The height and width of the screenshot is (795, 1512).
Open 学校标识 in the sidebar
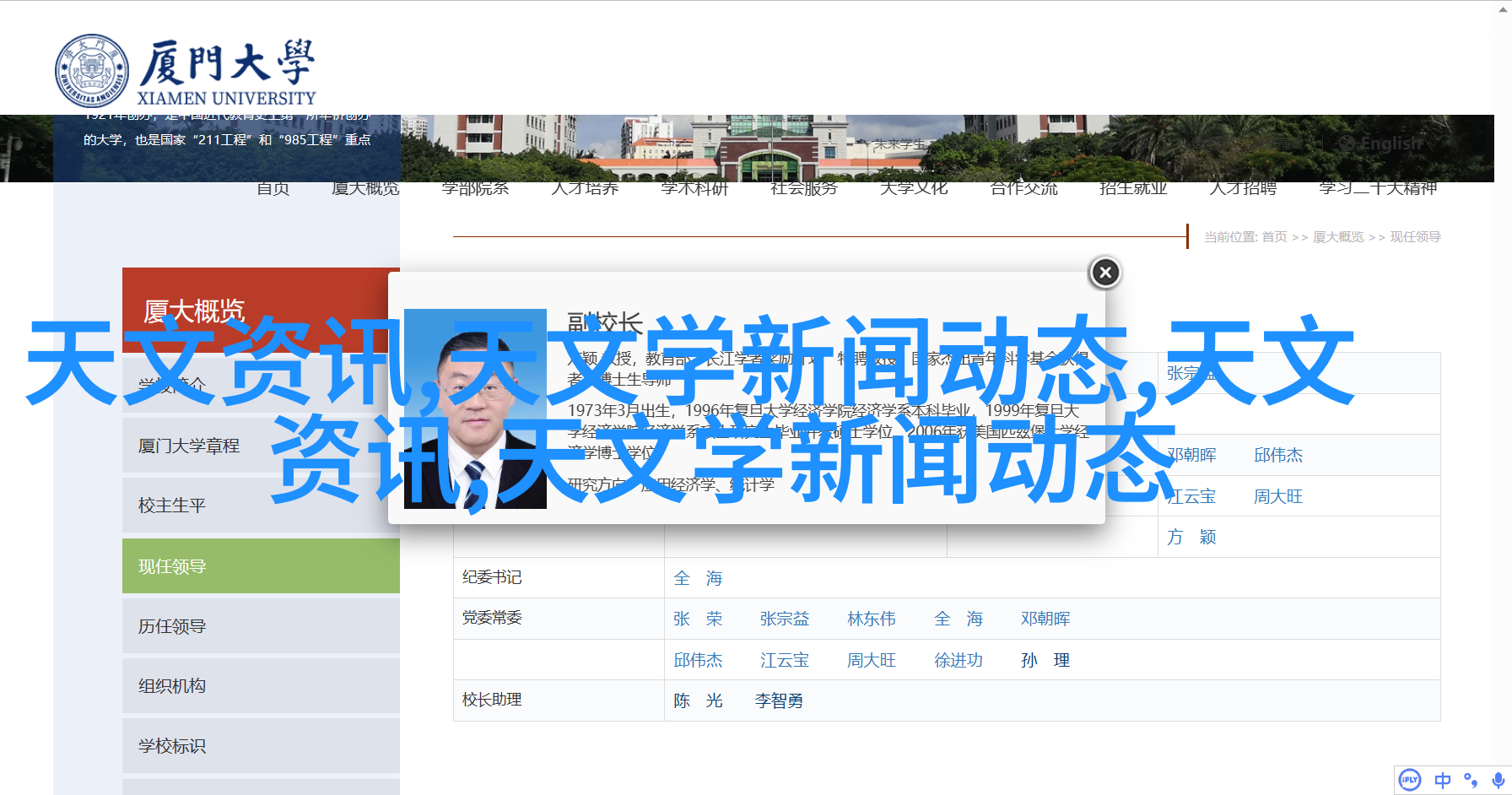pyautogui.click(x=261, y=746)
